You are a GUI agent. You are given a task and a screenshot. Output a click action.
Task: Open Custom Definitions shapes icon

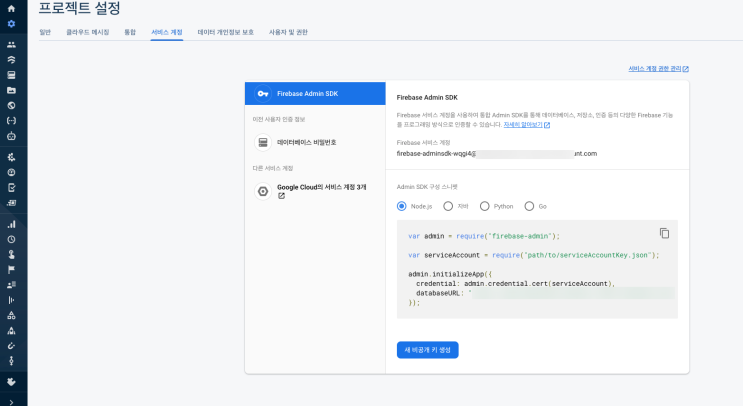click(11, 315)
